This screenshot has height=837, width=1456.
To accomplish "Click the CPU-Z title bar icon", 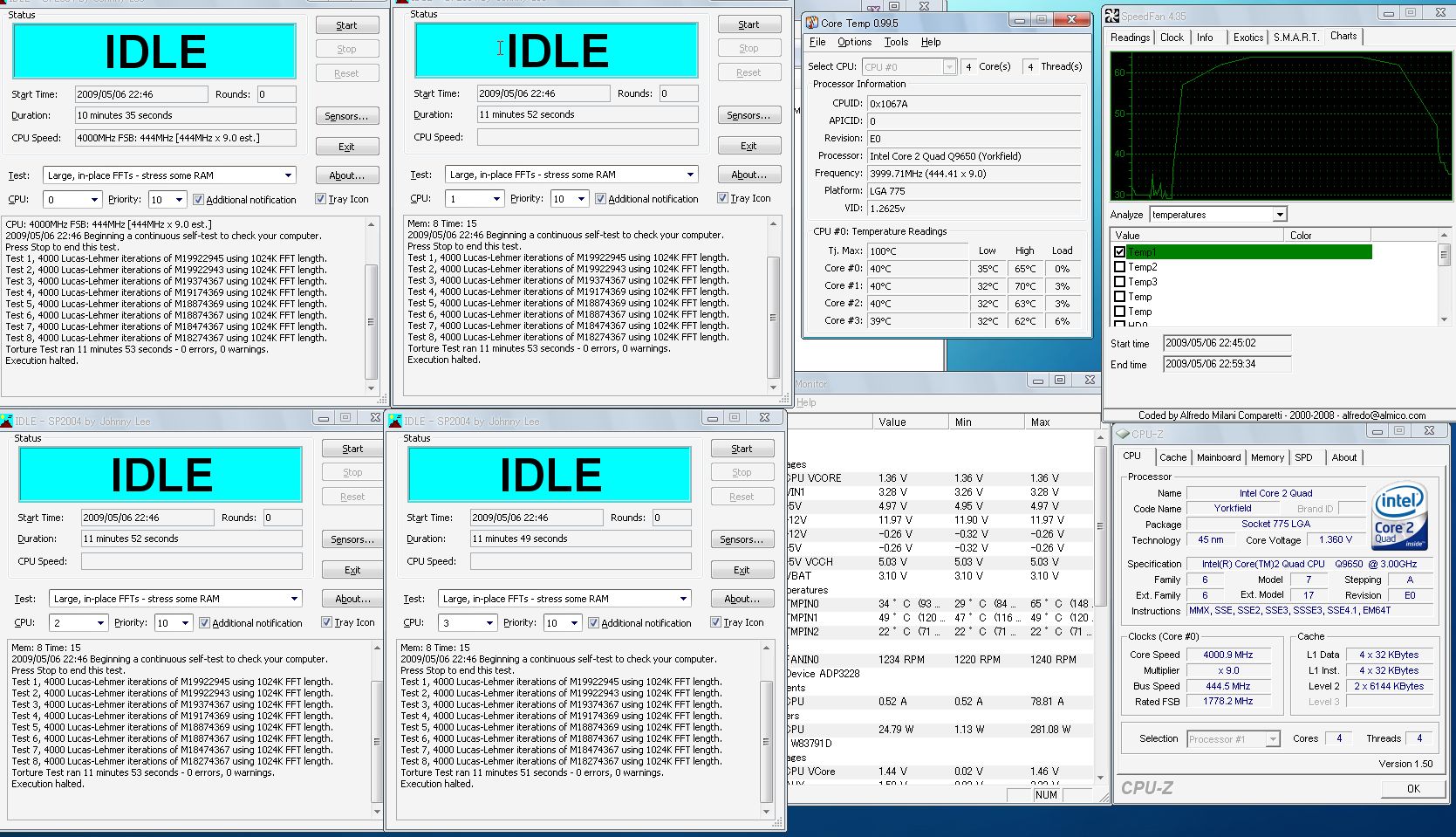I will coord(1123,434).
